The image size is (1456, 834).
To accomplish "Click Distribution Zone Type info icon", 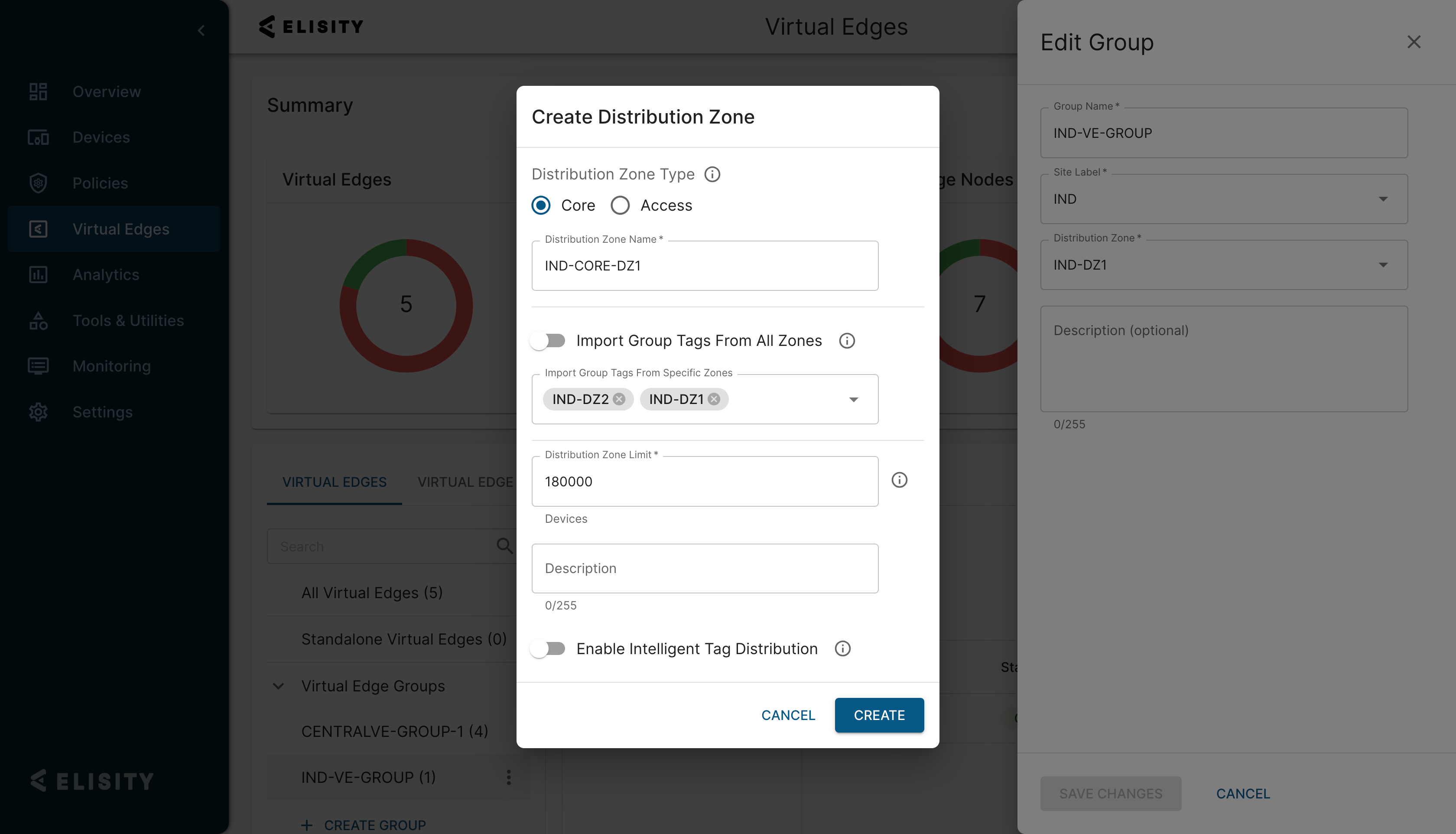I will (712, 174).
